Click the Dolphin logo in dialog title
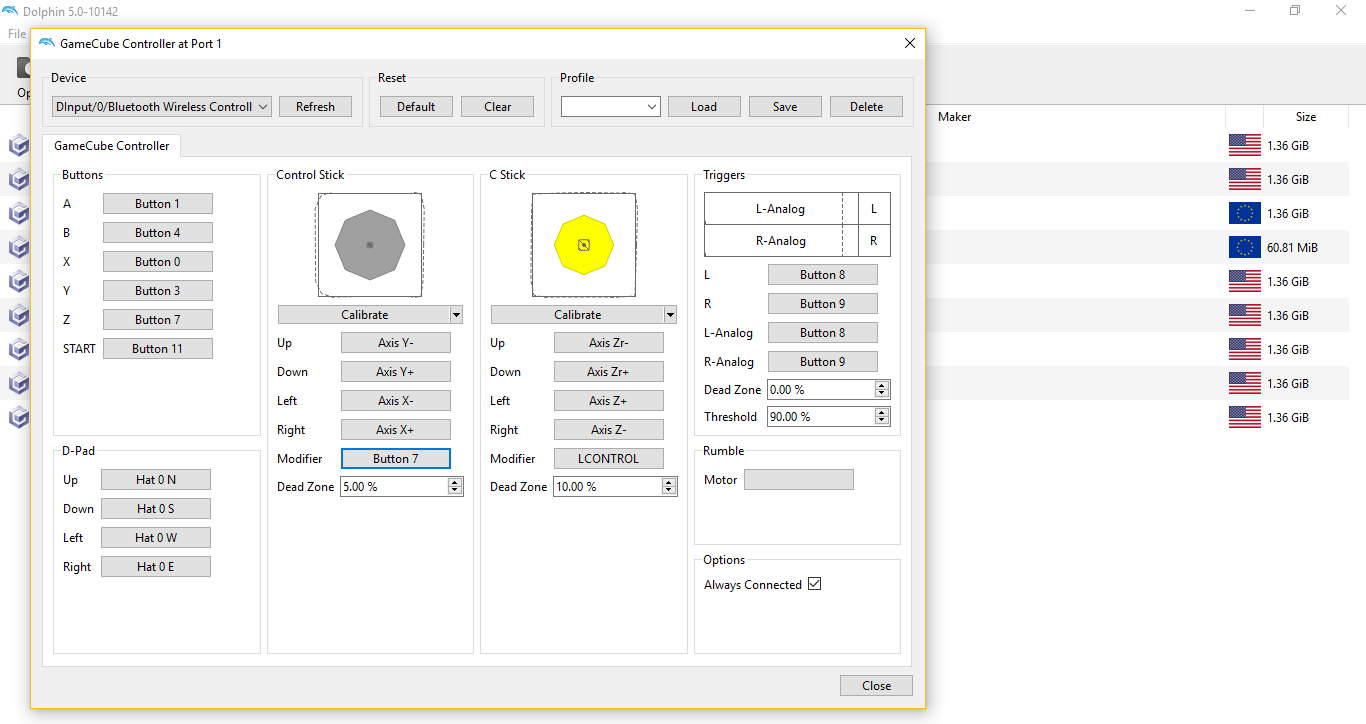 click(47, 44)
